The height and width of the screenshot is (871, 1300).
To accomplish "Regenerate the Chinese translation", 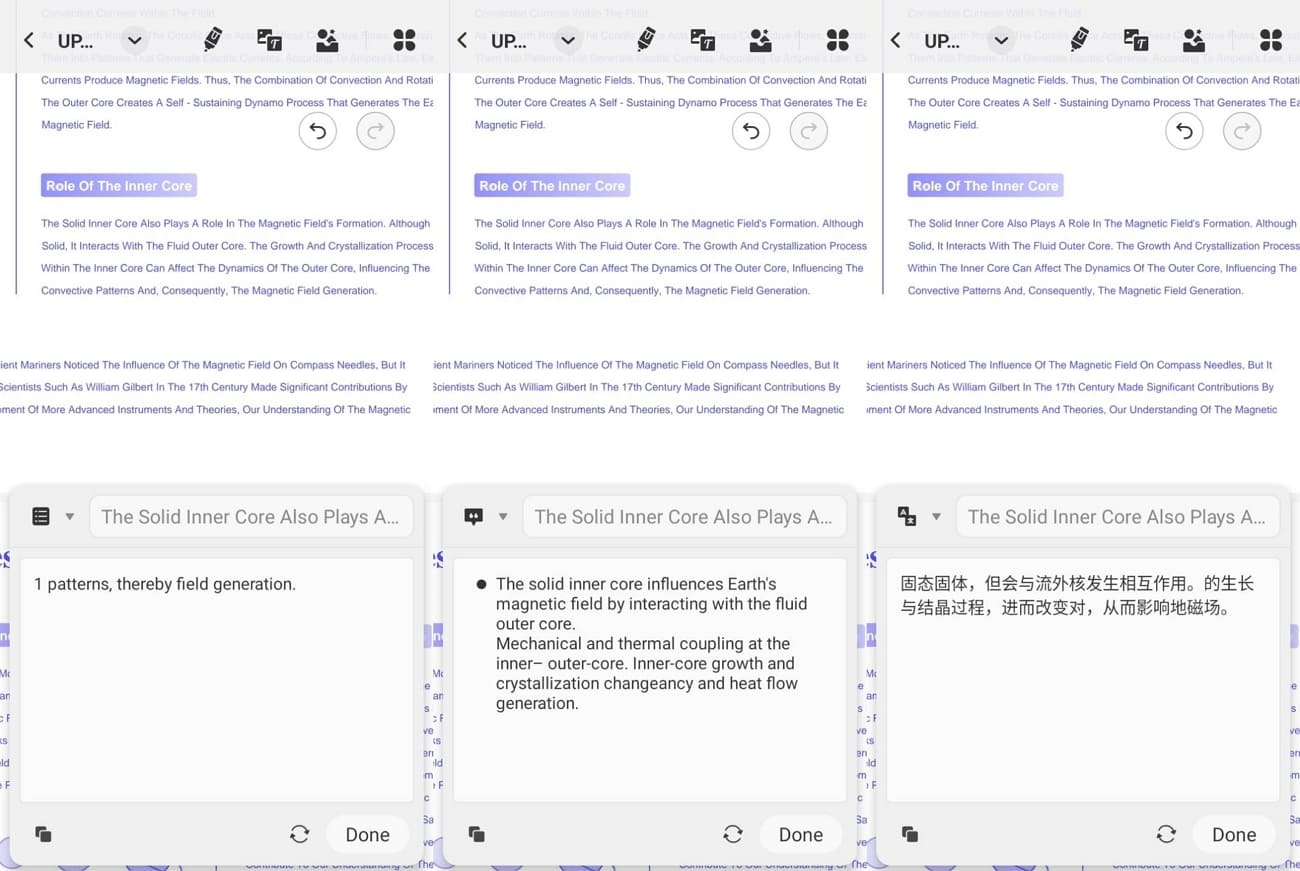I will 1166,833.
